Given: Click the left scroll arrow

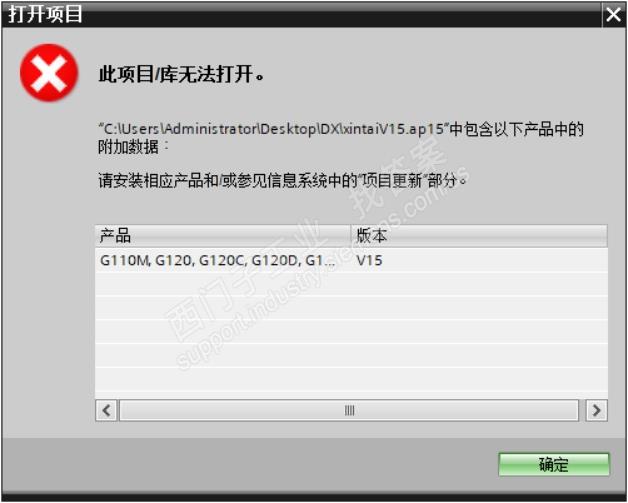Looking at the screenshot, I should [x=107, y=410].
